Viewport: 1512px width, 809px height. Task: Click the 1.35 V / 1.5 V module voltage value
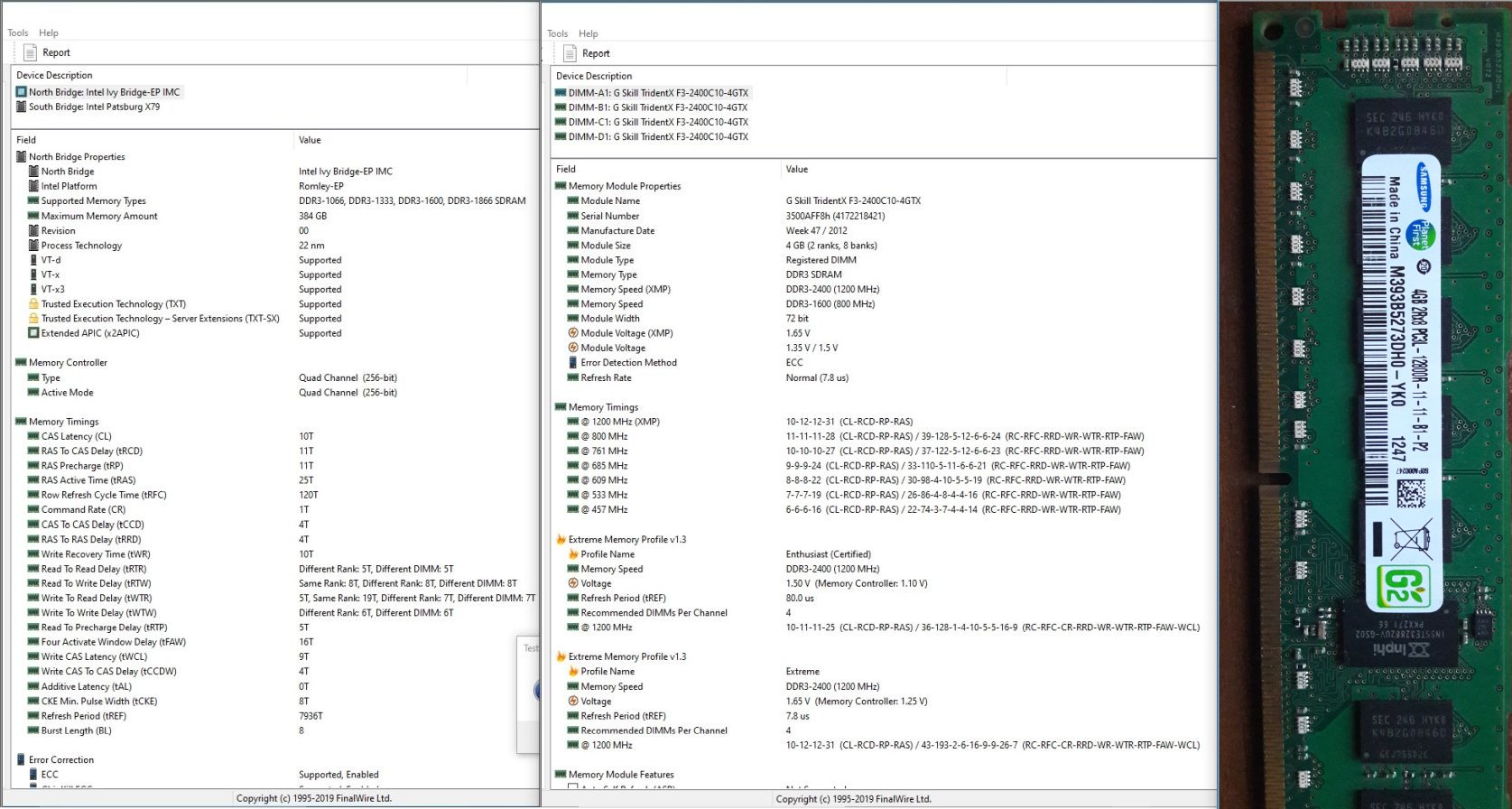812,348
